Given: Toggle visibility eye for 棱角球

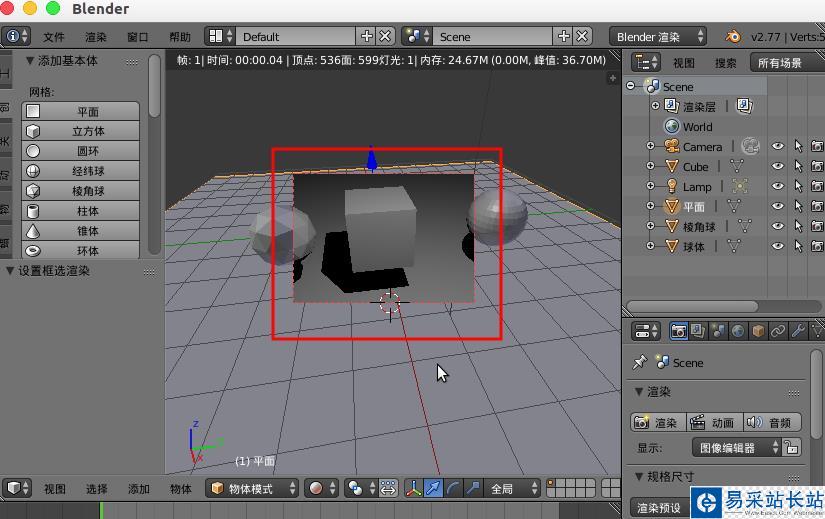Looking at the screenshot, I should [x=778, y=226].
